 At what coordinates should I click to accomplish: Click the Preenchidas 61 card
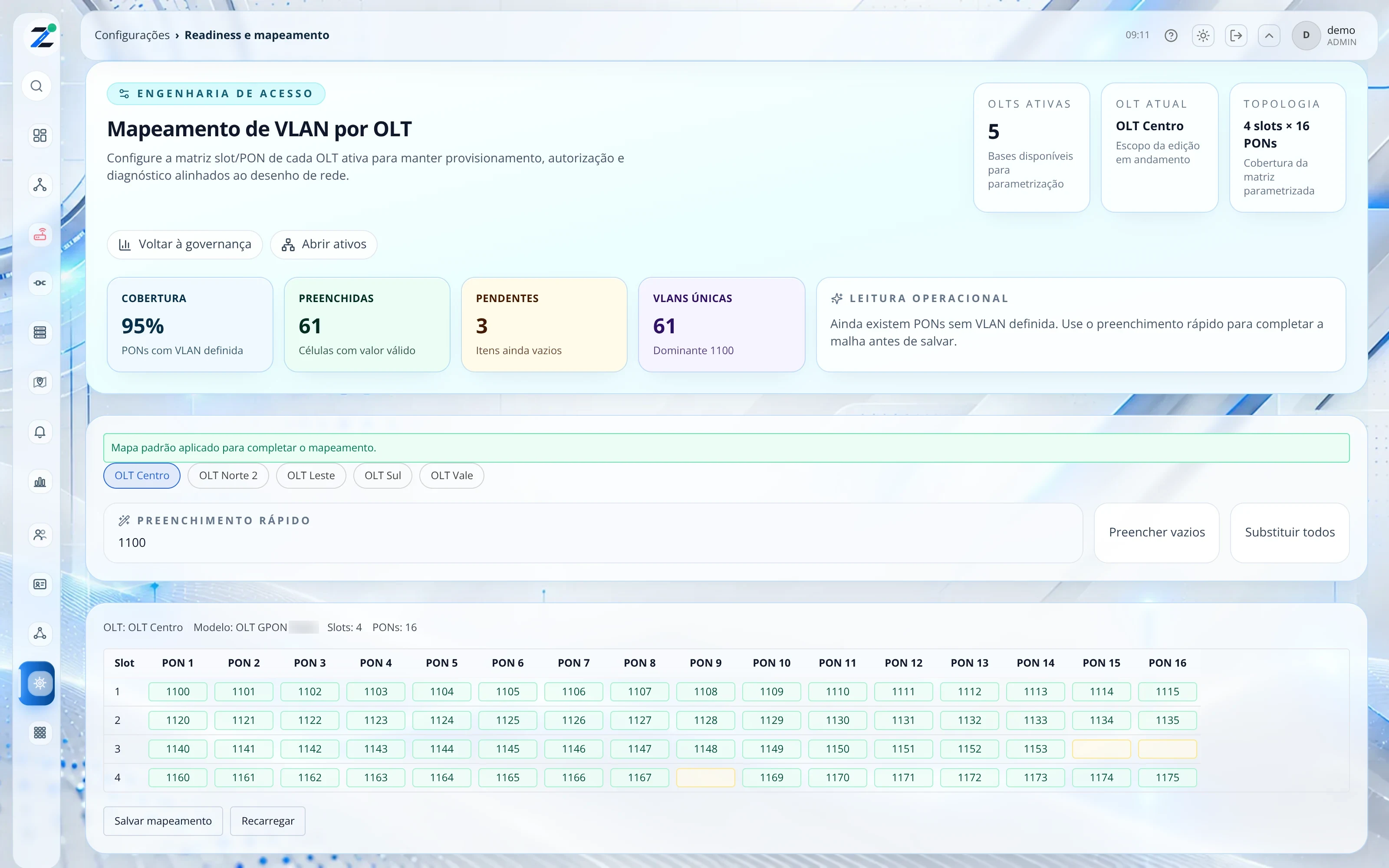coord(367,325)
